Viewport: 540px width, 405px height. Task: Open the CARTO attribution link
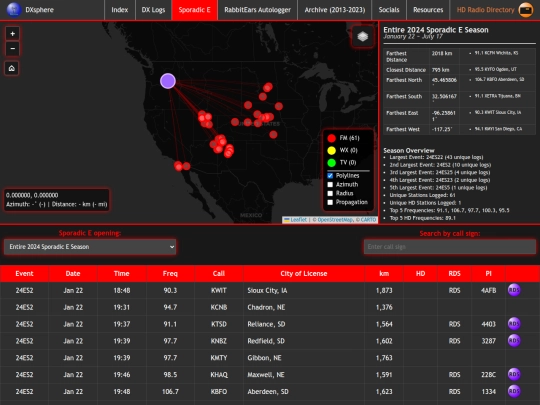coord(368,220)
